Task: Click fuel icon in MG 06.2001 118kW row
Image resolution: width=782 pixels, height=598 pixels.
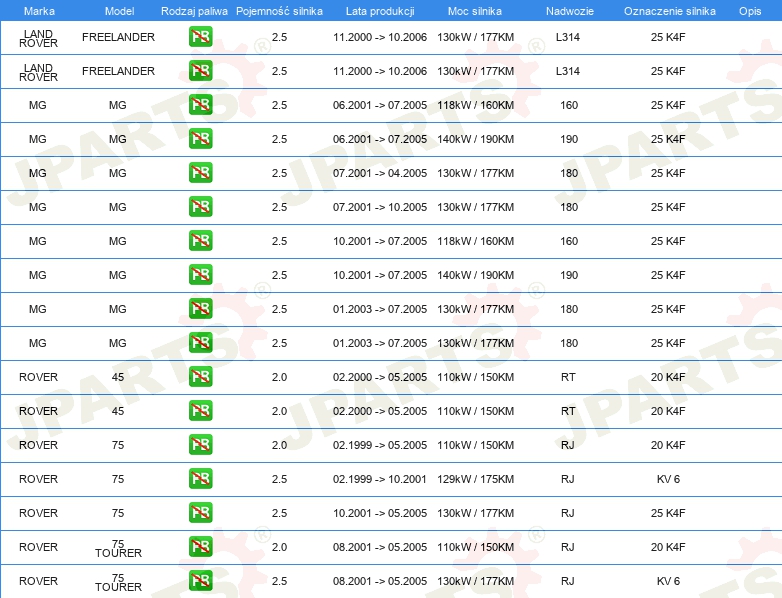Action: [x=200, y=105]
